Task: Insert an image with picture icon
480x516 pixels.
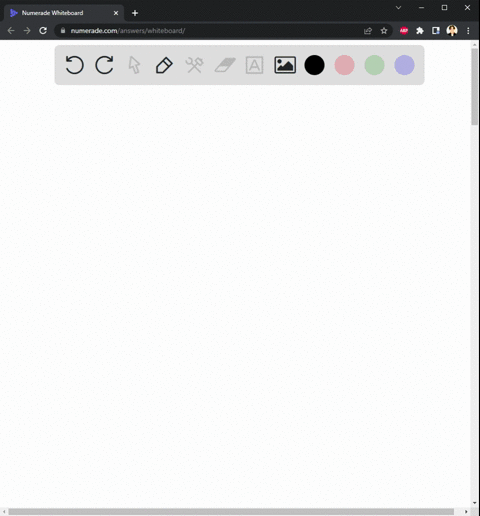Action: (x=285, y=65)
